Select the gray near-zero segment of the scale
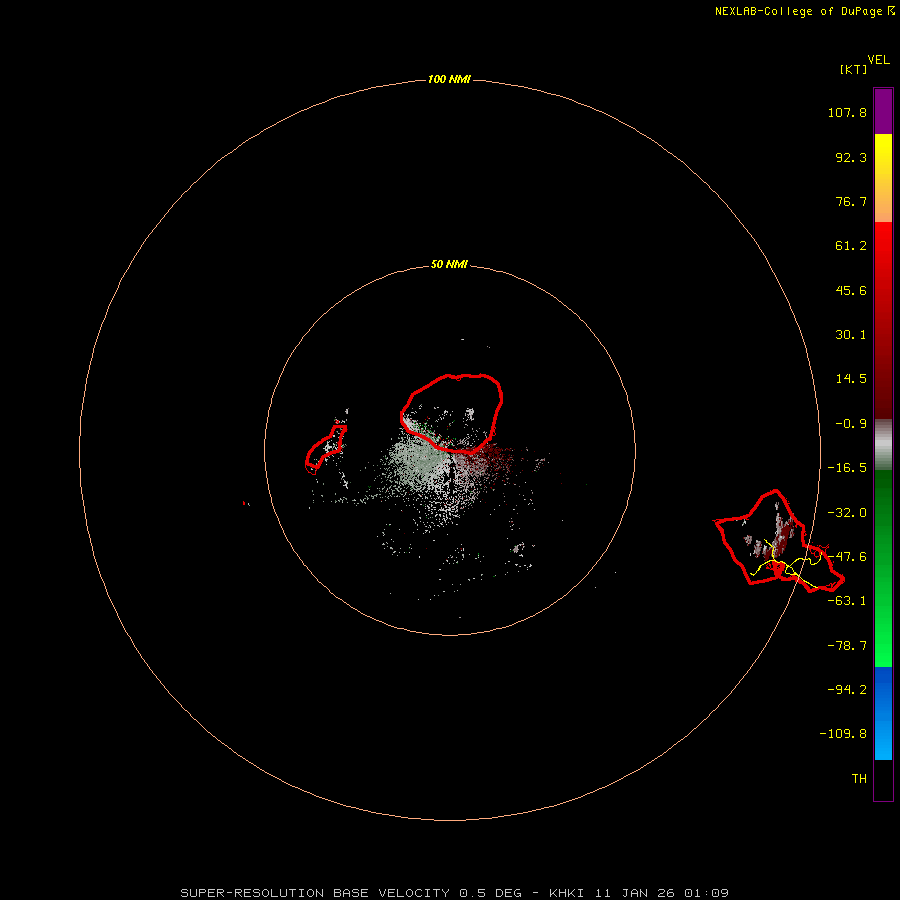 pyautogui.click(x=883, y=445)
